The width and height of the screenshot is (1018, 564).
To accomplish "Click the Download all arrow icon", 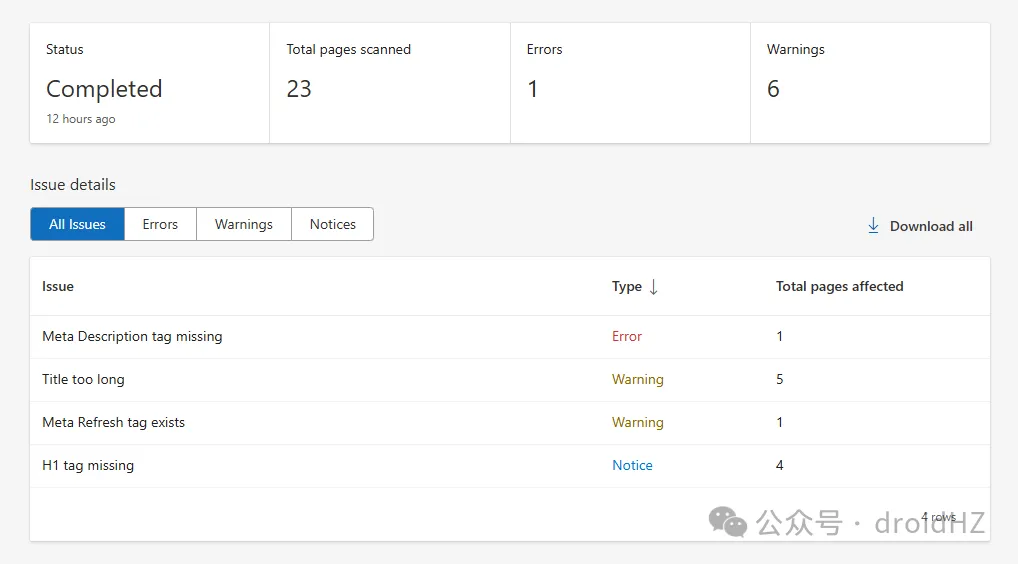I will [873, 226].
